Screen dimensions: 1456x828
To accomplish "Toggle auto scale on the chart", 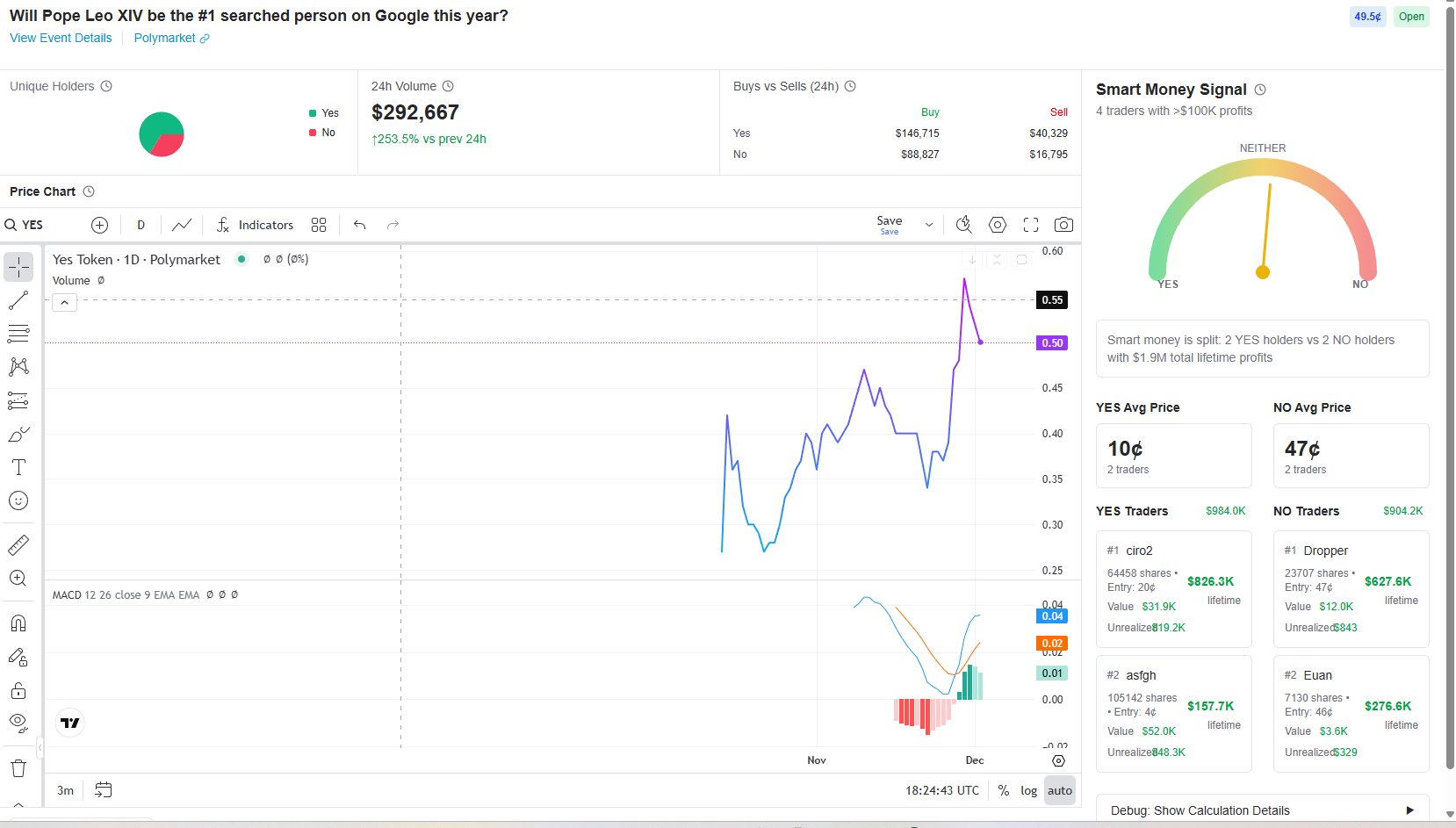I will point(1060,790).
